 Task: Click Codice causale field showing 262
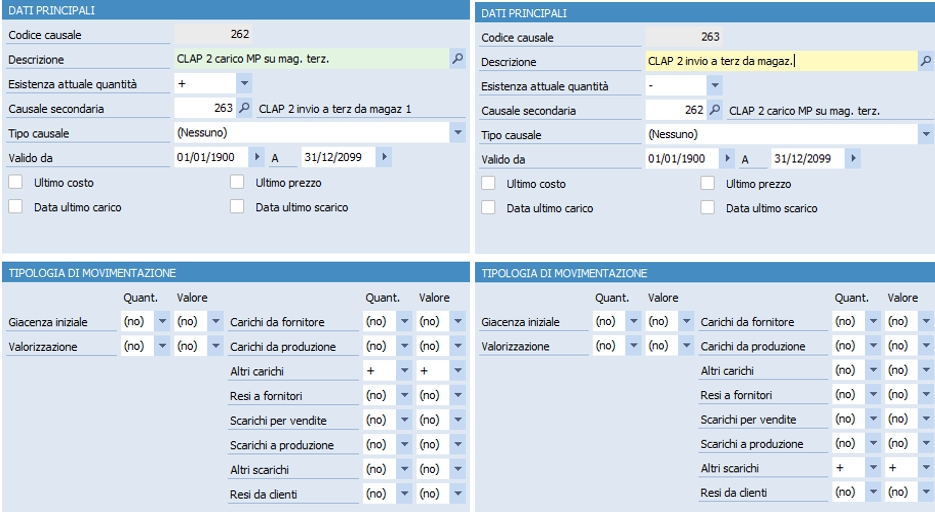pyautogui.click(x=213, y=34)
